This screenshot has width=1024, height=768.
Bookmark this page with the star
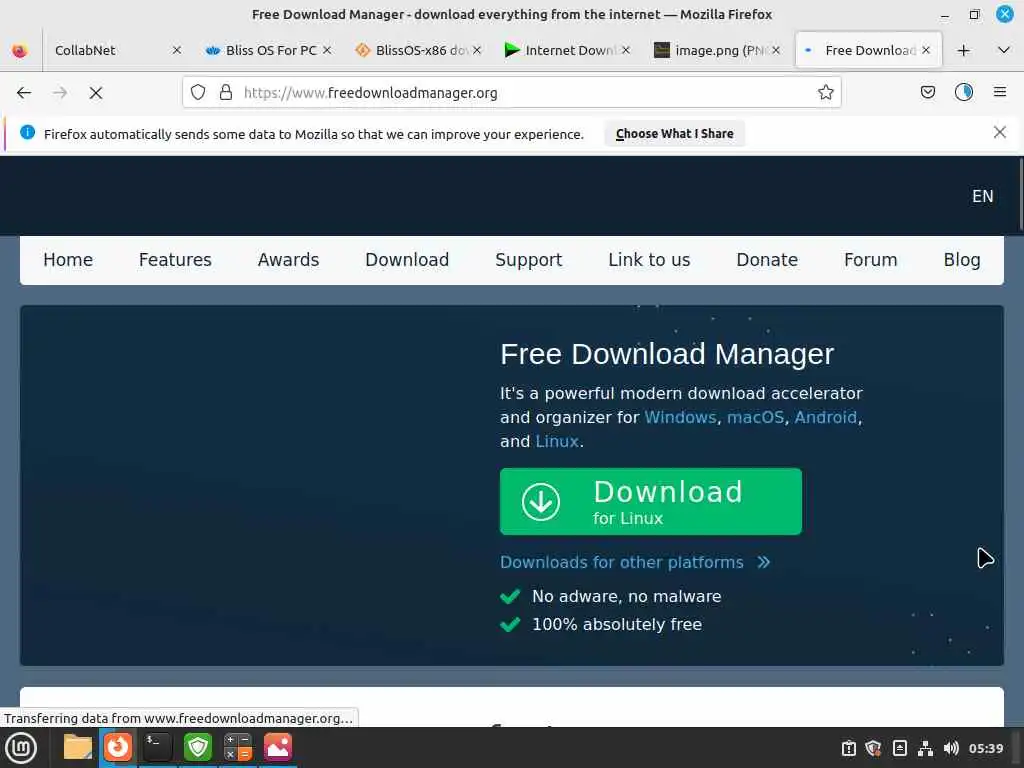click(825, 93)
